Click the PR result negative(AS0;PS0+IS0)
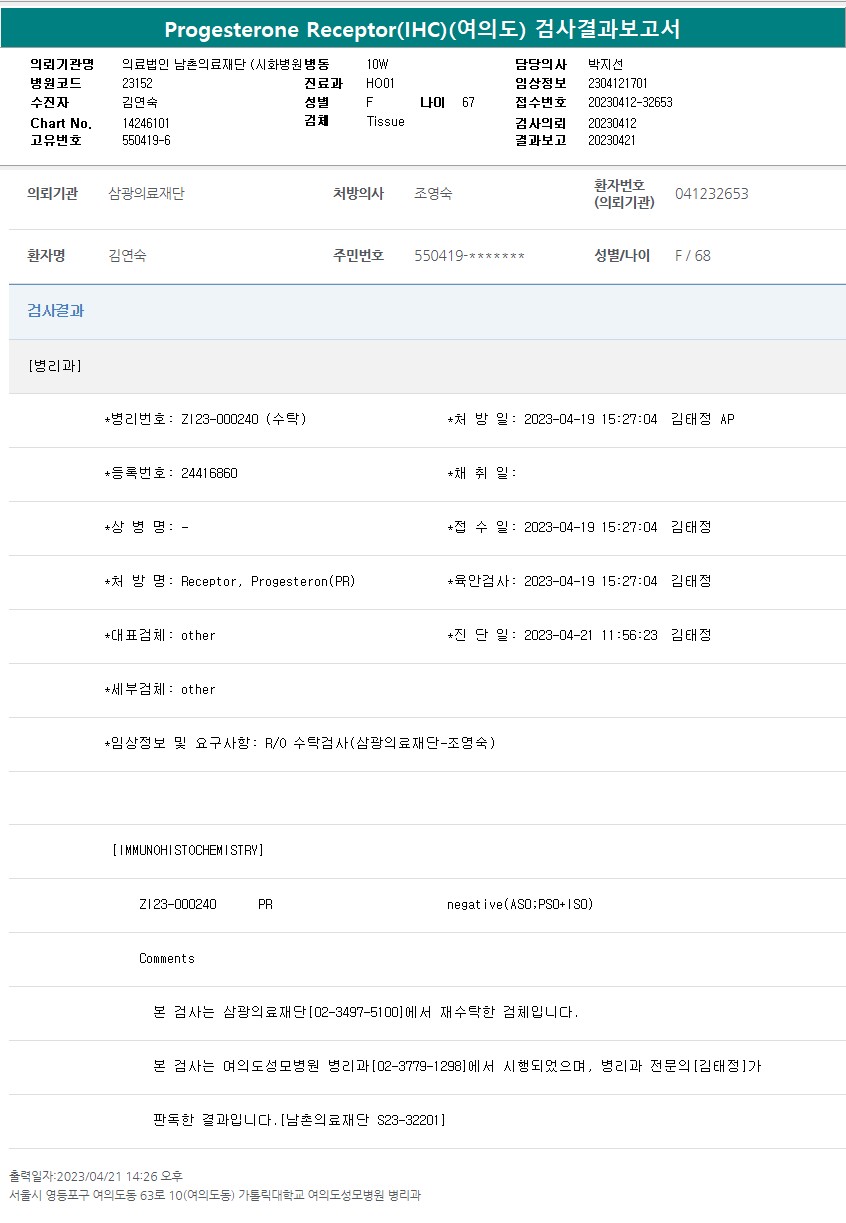846x1223 pixels. coord(520,904)
